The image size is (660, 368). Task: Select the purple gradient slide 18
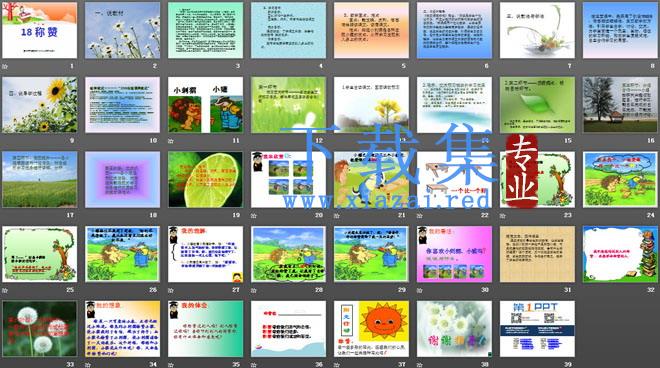(122, 179)
